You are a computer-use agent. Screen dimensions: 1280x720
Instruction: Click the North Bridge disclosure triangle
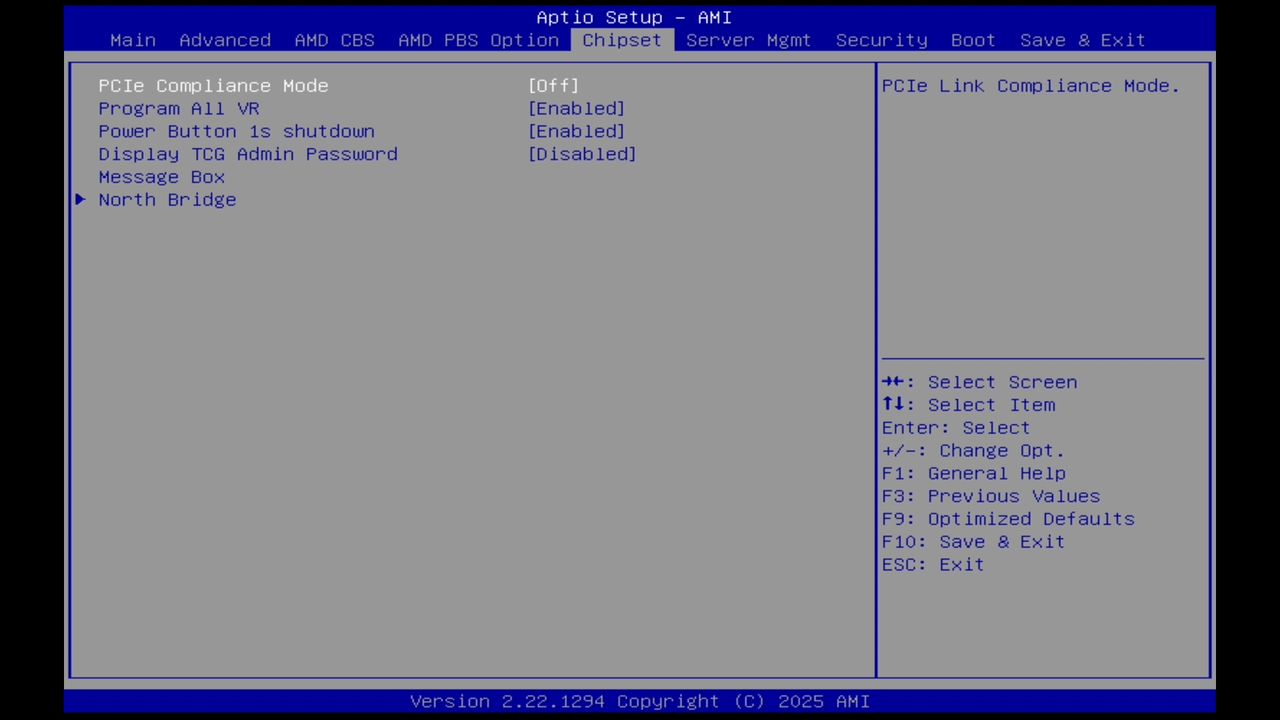(80, 200)
